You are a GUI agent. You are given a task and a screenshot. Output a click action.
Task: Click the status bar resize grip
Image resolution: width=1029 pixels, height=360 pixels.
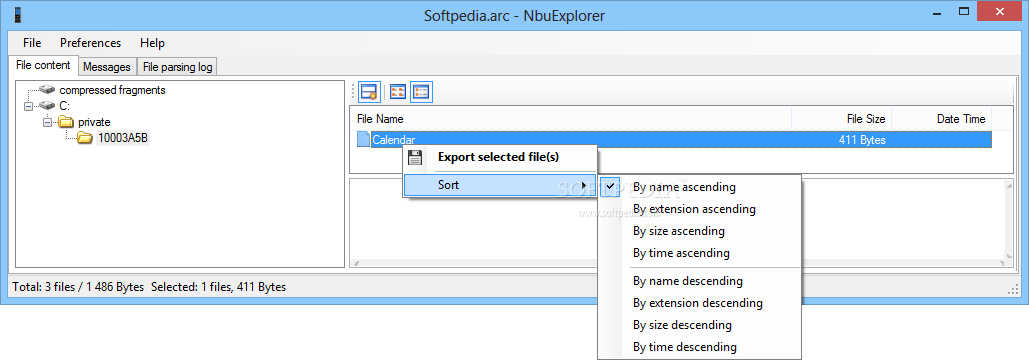[1013, 289]
